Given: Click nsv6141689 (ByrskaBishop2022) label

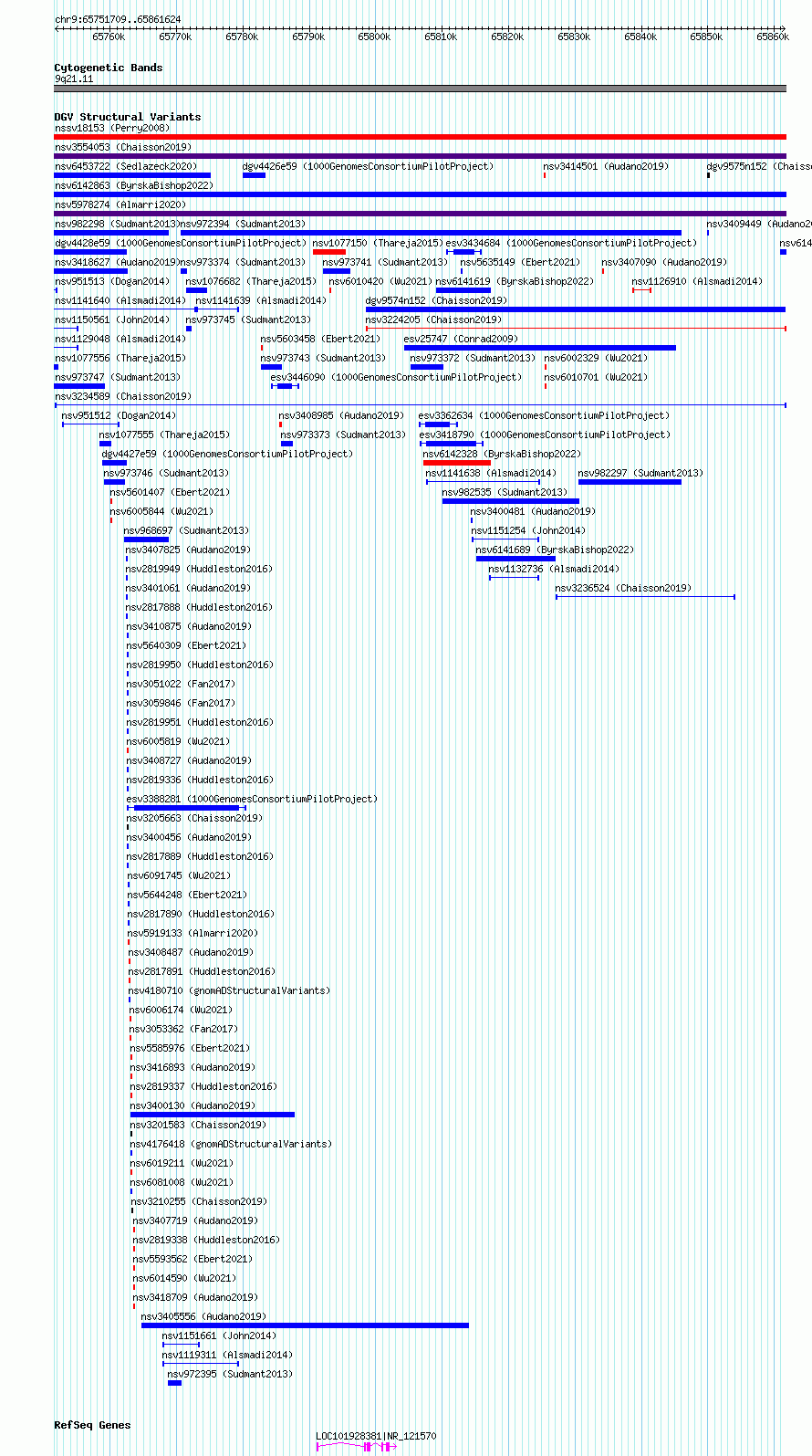Looking at the screenshot, I should [x=555, y=550].
